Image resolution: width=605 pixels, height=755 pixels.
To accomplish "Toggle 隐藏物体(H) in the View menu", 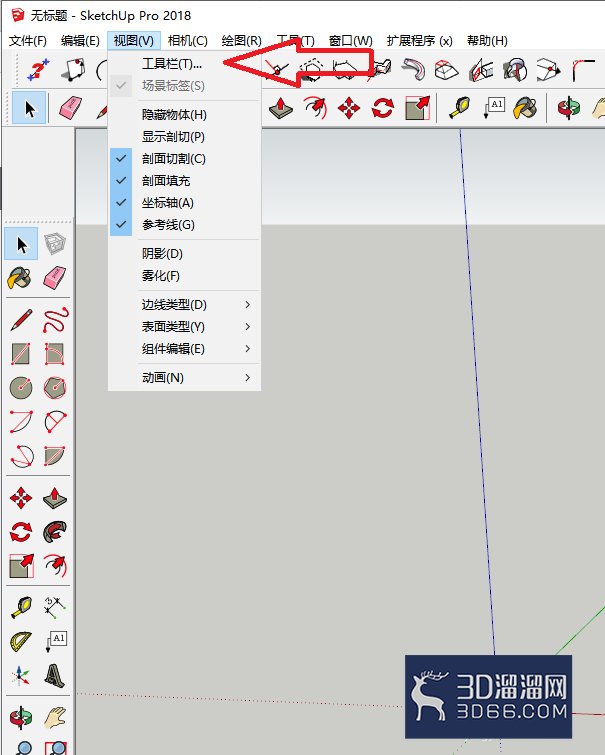I will (x=185, y=115).
